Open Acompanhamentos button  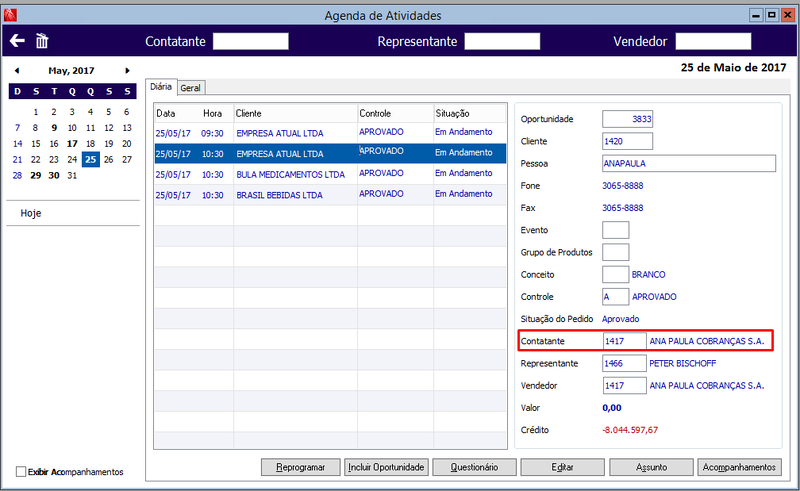(x=739, y=467)
